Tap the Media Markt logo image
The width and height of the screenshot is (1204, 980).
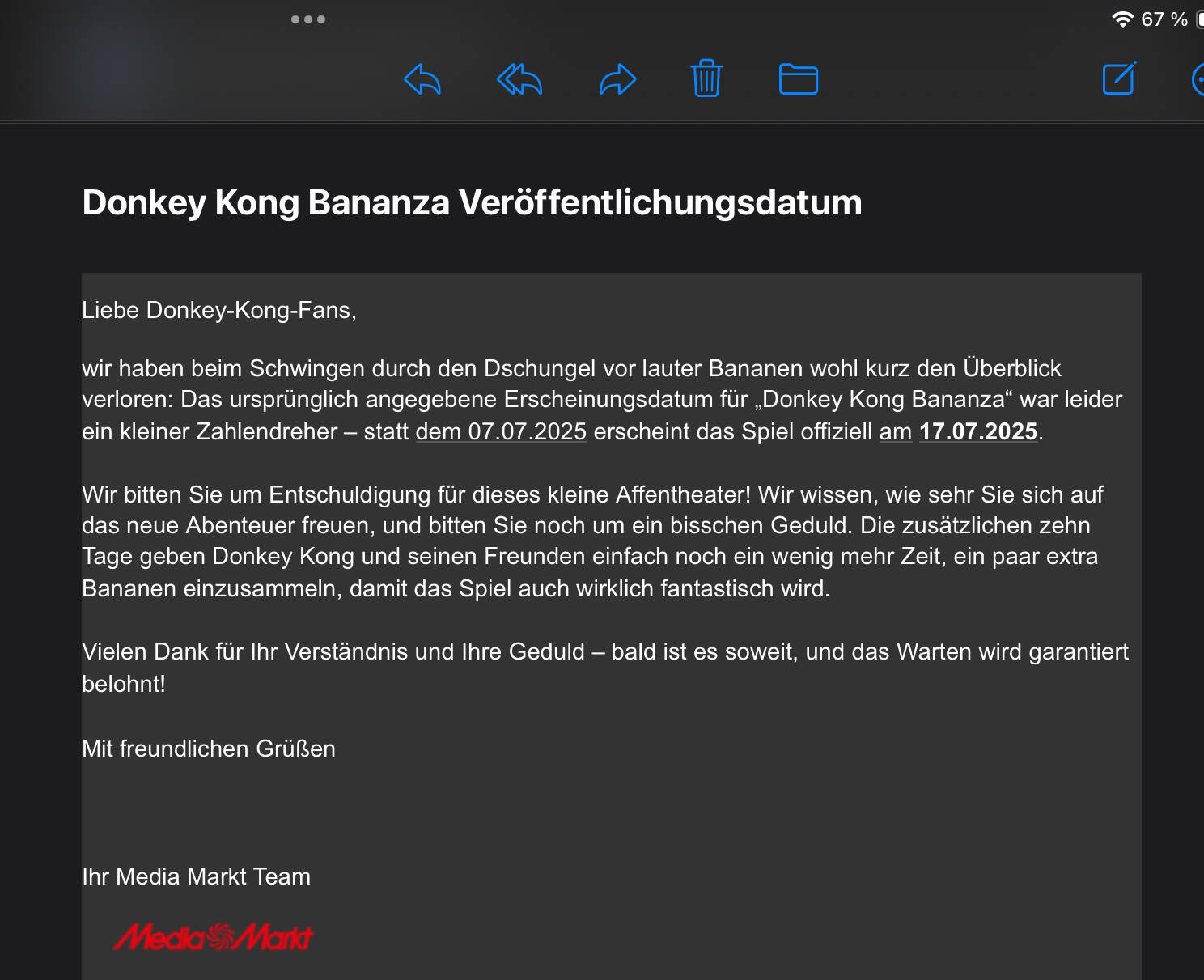(x=213, y=937)
